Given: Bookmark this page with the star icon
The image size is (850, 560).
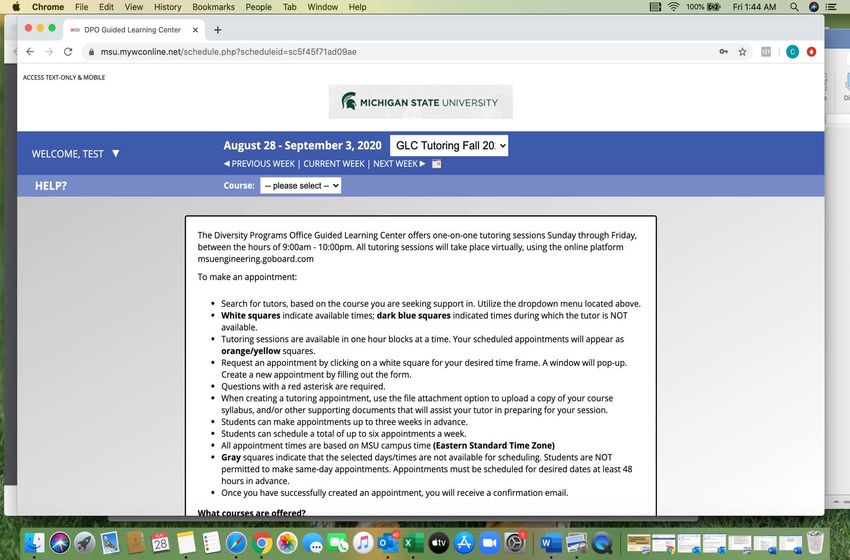Looking at the screenshot, I should pyautogui.click(x=742, y=52).
